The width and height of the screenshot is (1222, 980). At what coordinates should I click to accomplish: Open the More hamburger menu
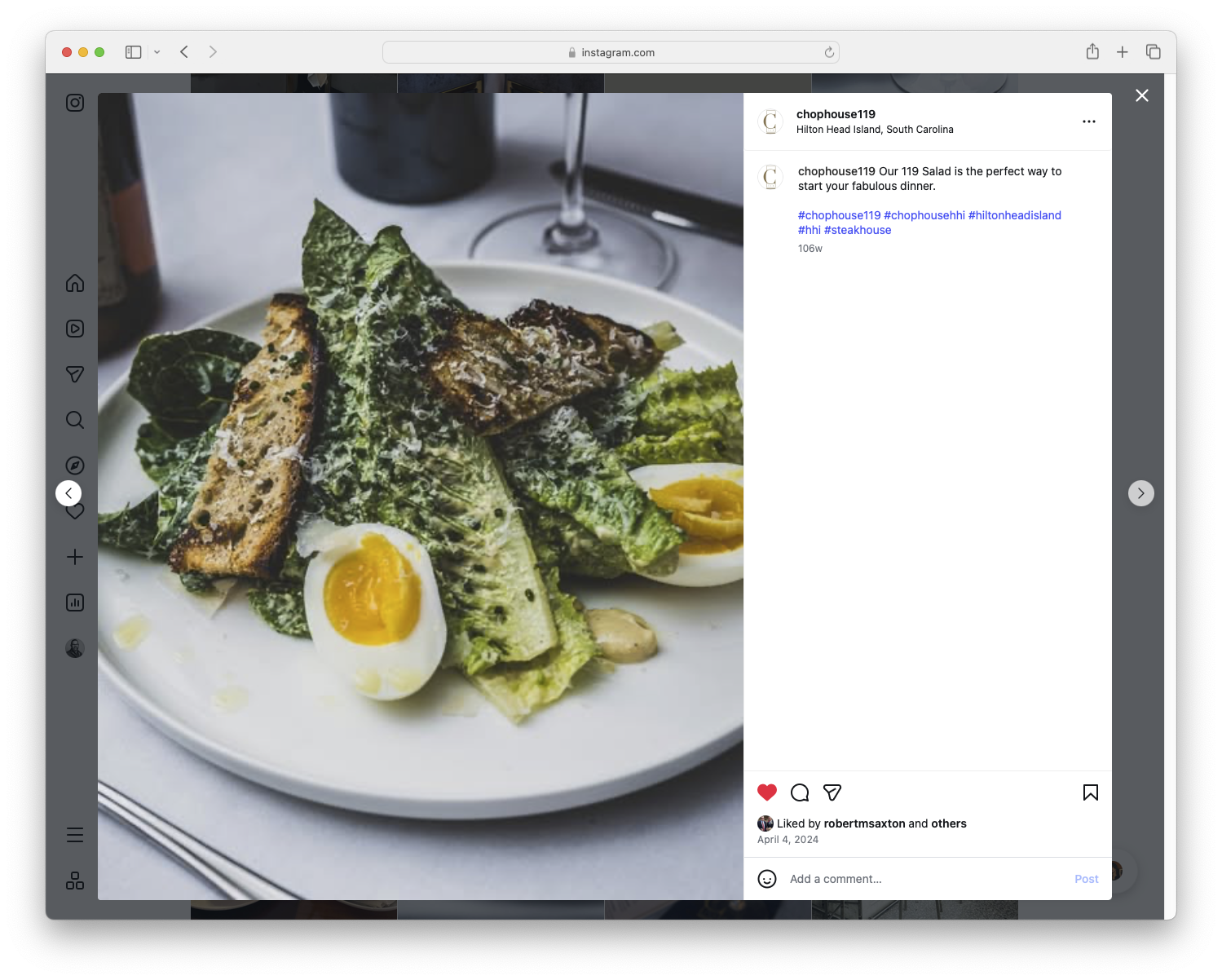click(x=74, y=834)
